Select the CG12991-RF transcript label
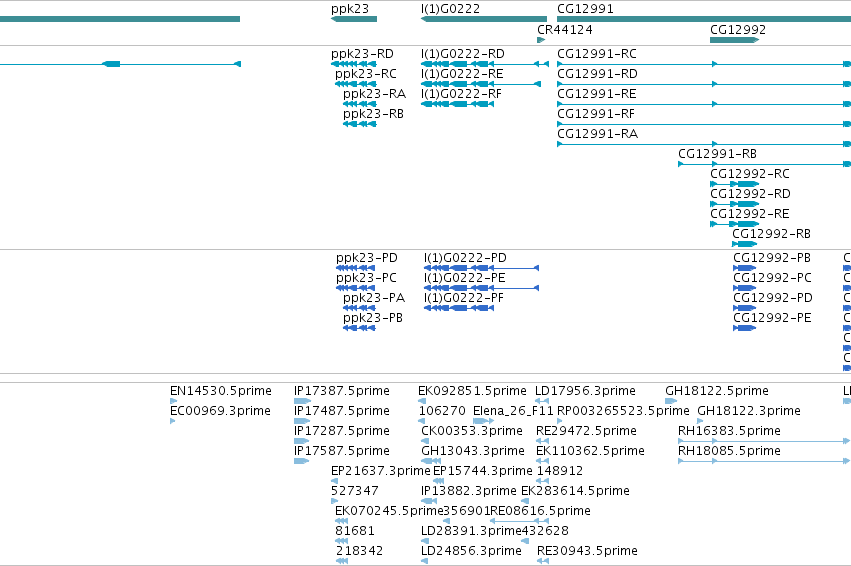Viewport: 851px width, 566px height. (x=596, y=114)
